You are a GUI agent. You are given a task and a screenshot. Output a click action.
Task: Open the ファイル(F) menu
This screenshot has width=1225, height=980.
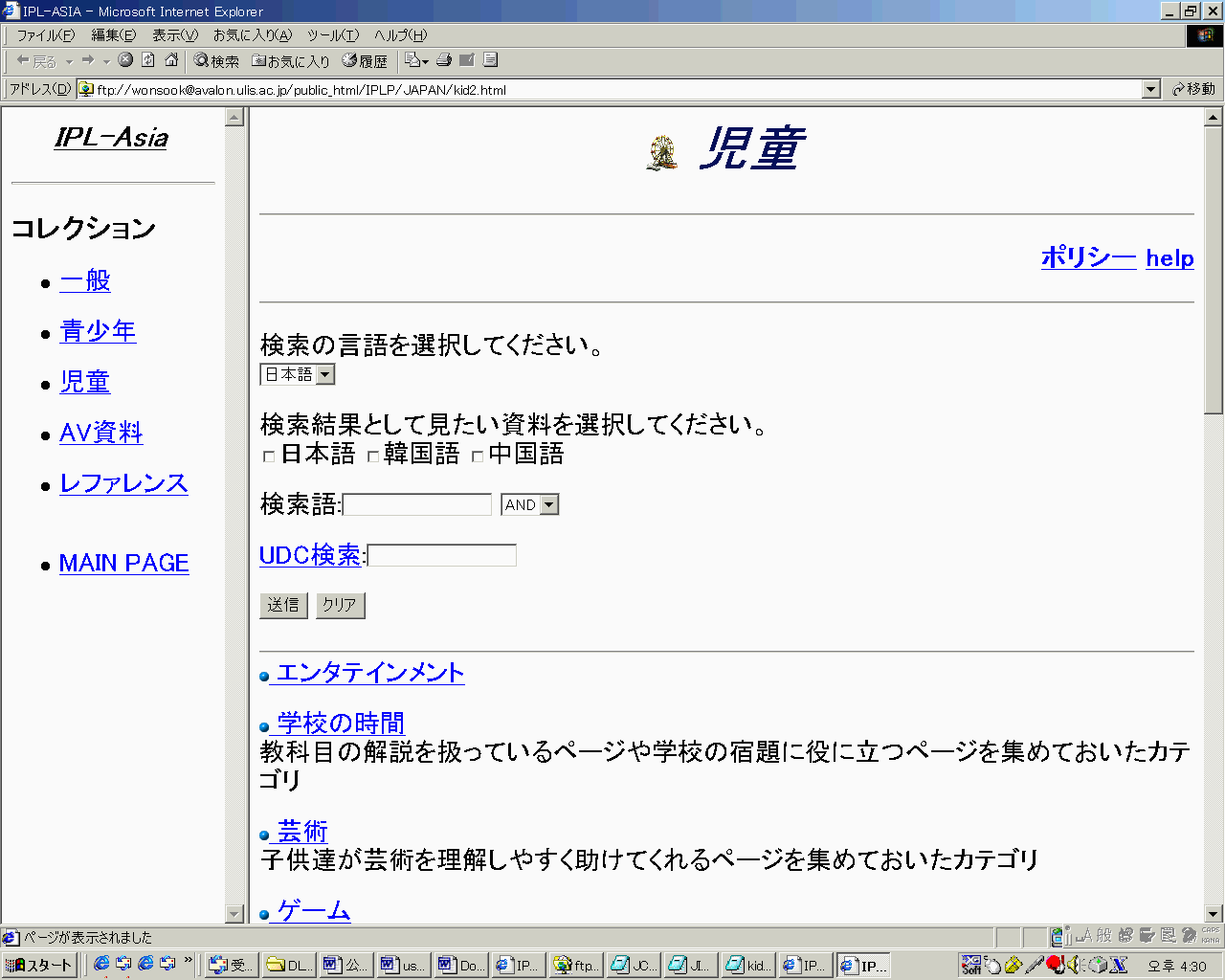pos(45,35)
